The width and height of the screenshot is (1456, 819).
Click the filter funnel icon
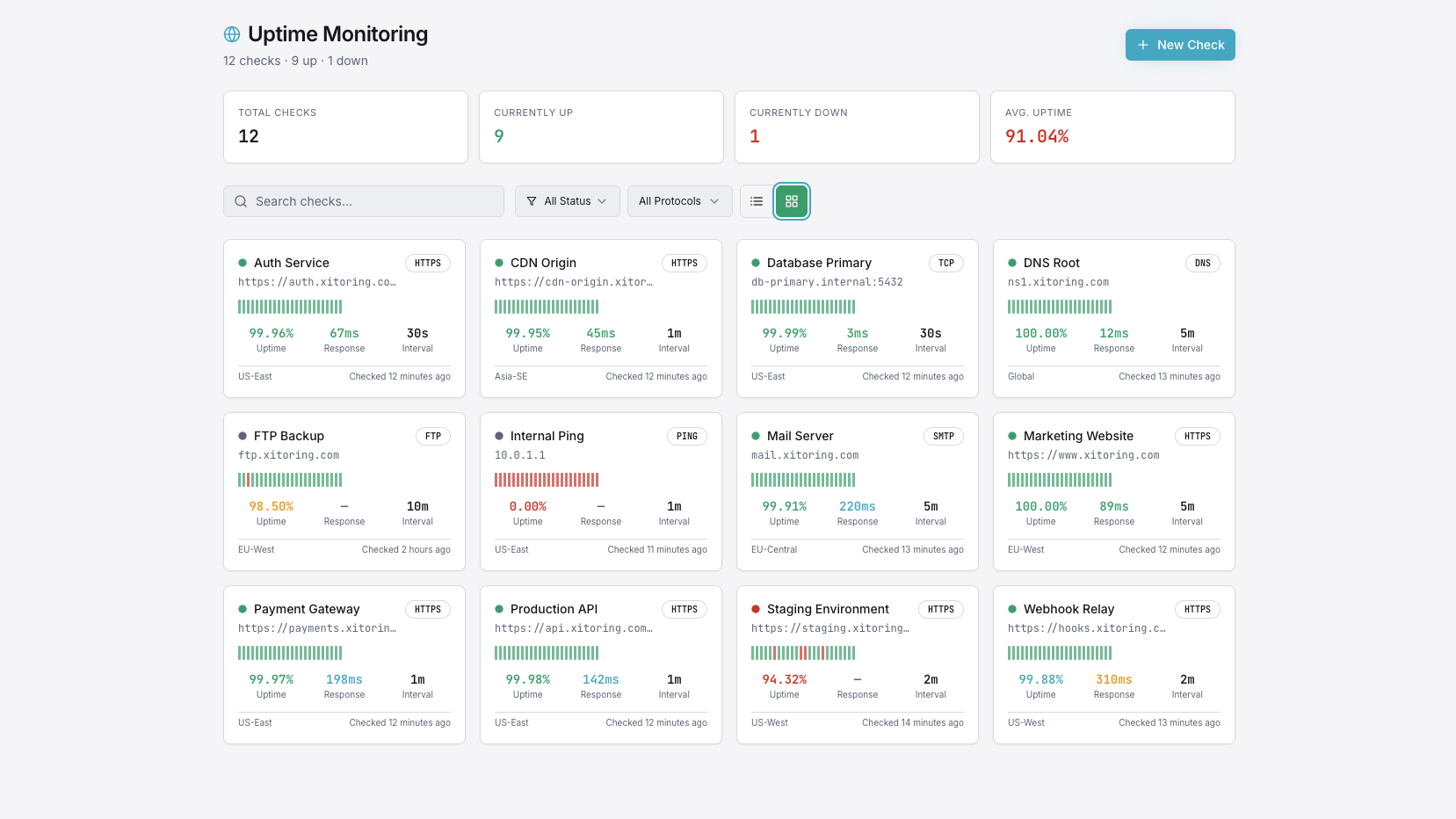[532, 201]
